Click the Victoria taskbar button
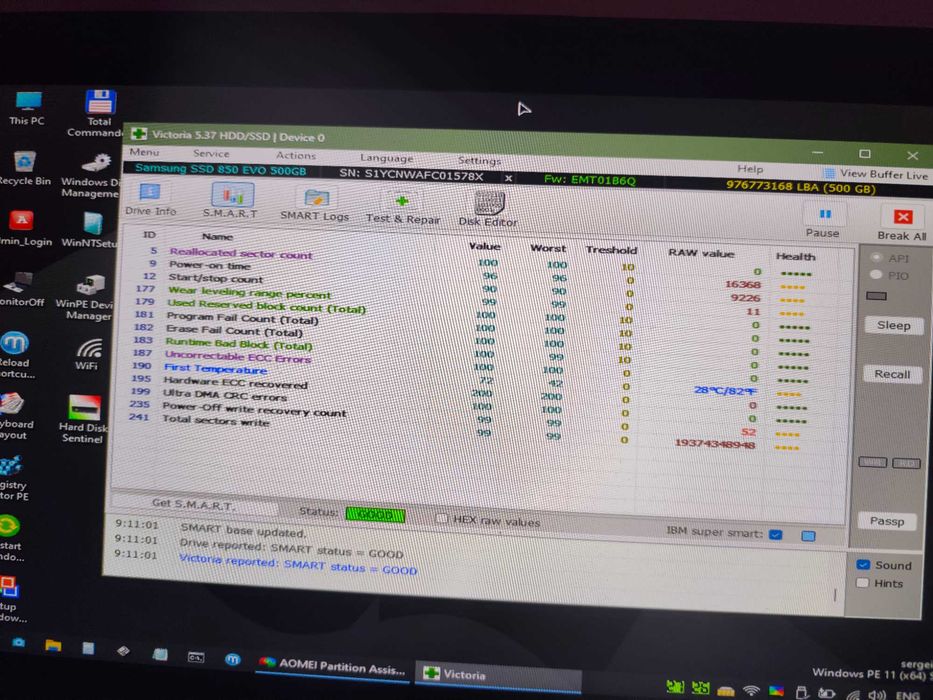This screenshot has height=700, width=933. pyautogui.click(x=498, y=675)
